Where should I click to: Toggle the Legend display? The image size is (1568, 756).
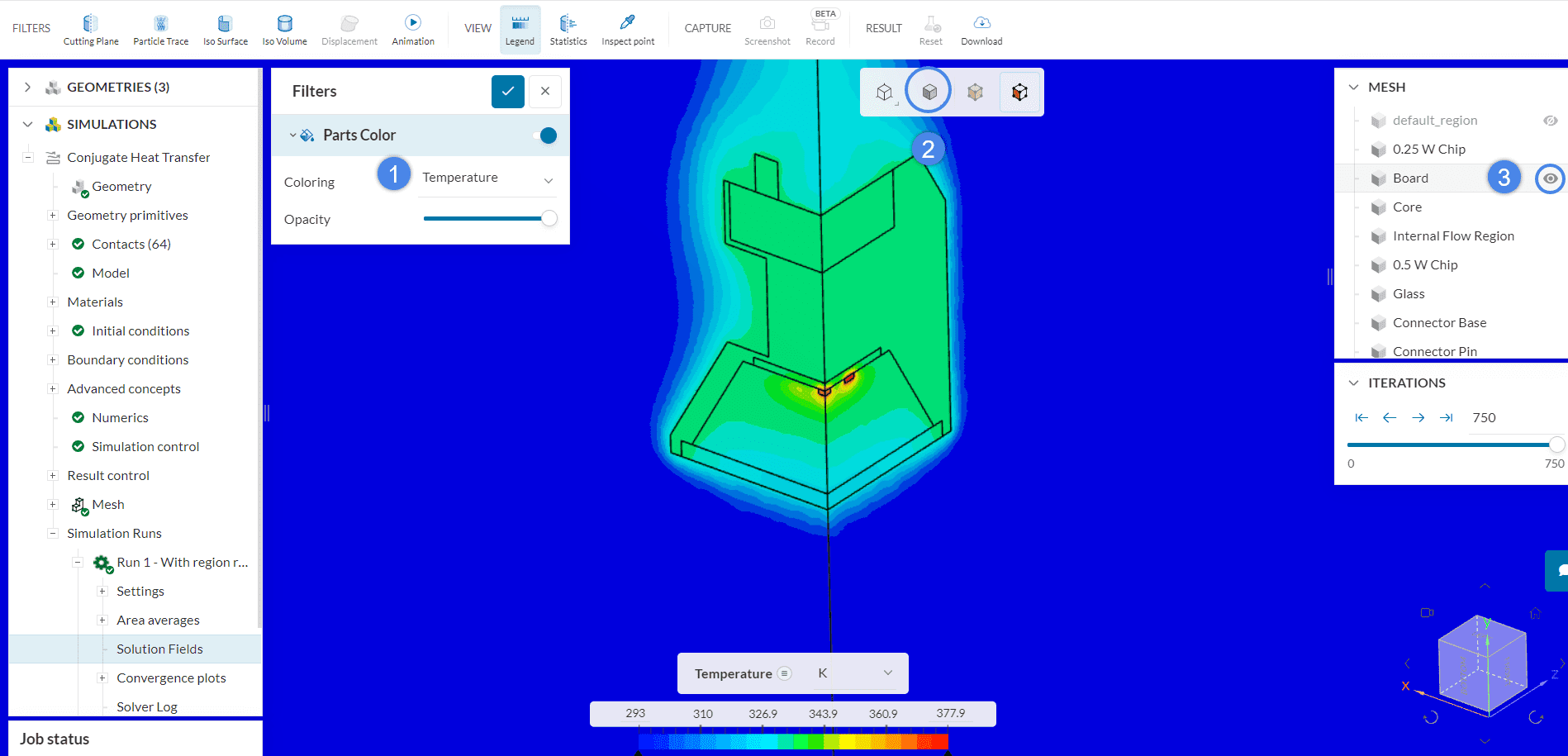pos(520,30)
